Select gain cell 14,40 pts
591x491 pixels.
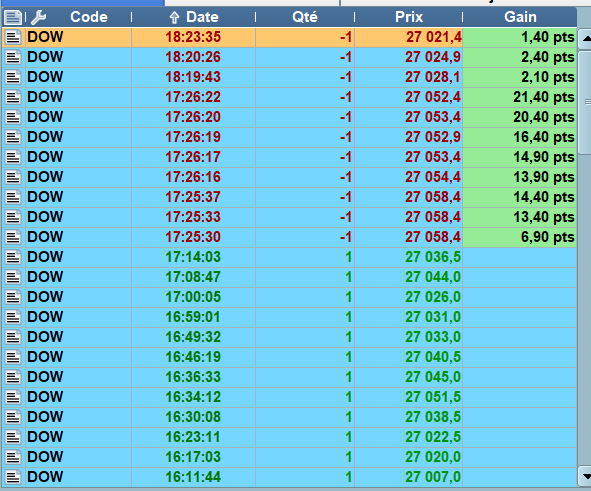pyautogui.click(x=519, y=197)
